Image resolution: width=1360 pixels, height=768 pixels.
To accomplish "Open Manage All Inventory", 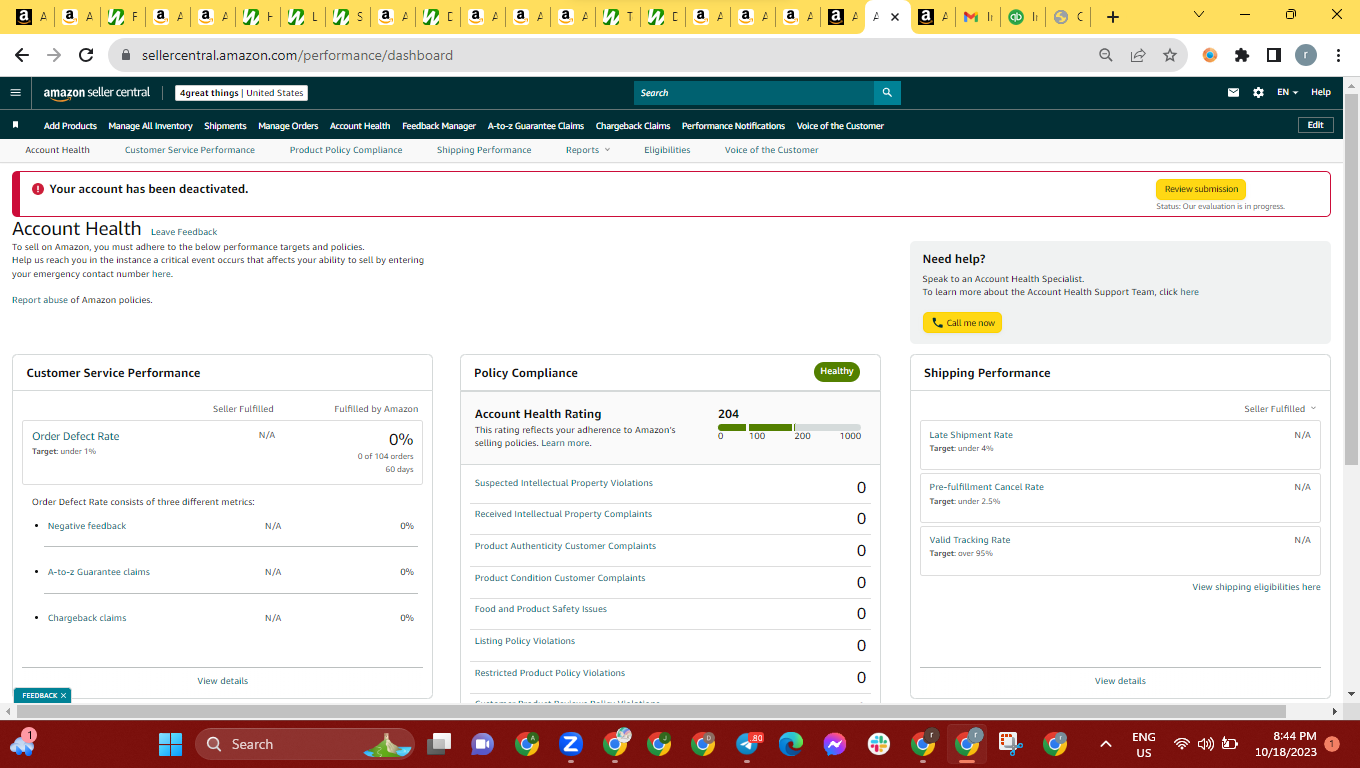I will [x=150, y=126].
